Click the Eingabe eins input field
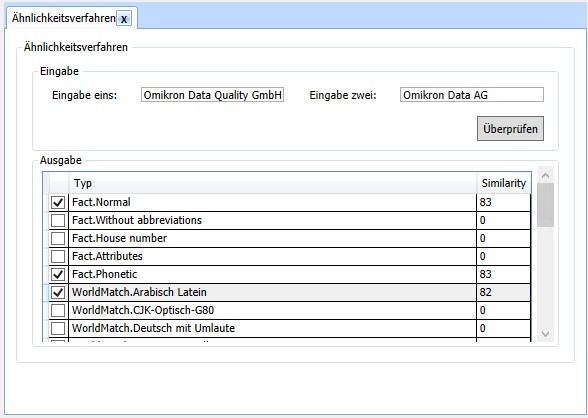The image size is (588, 418). (212, 95)
